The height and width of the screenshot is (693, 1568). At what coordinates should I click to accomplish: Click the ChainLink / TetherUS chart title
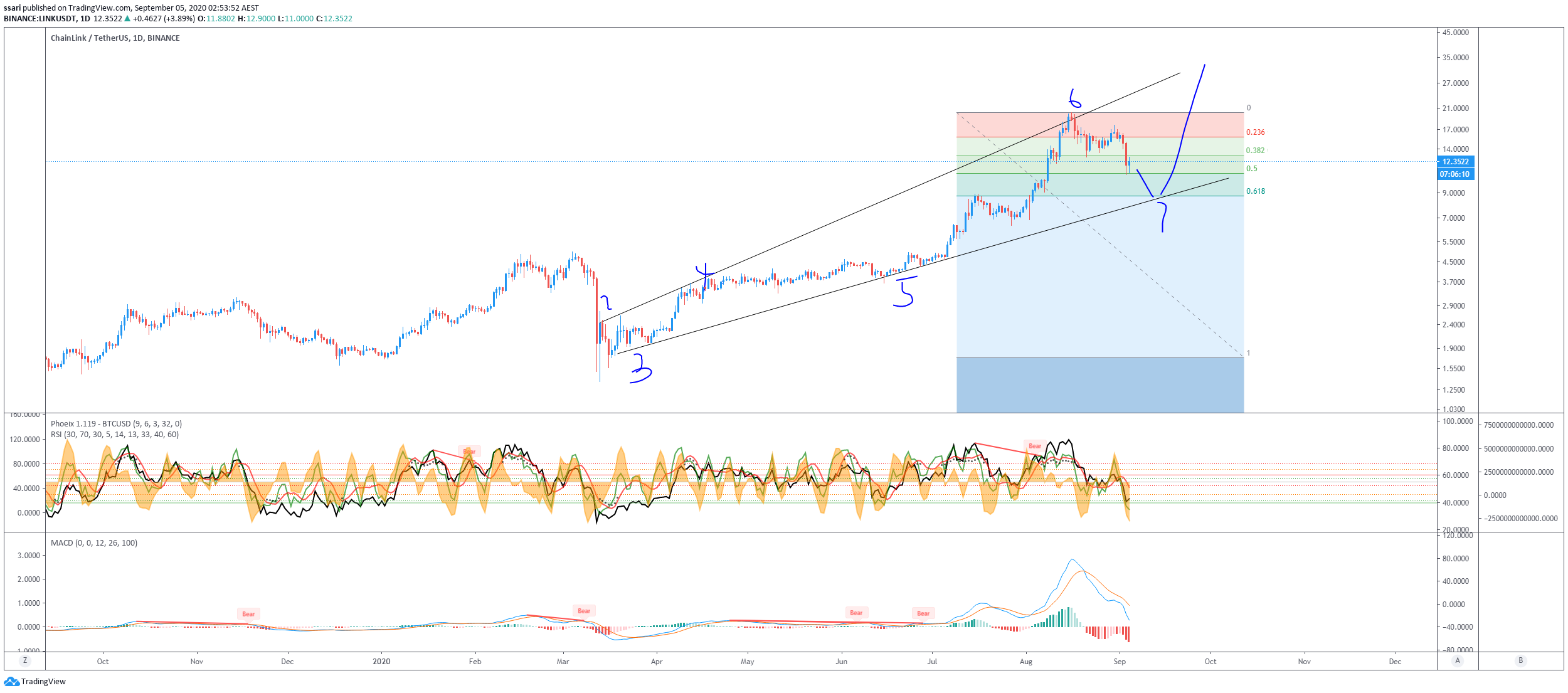[x=115, y=38]
